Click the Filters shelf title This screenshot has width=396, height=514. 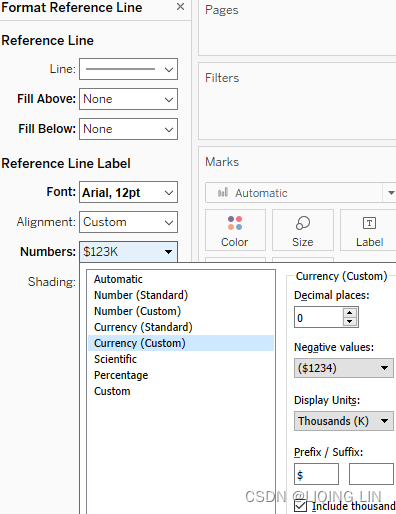pos(222,78)
